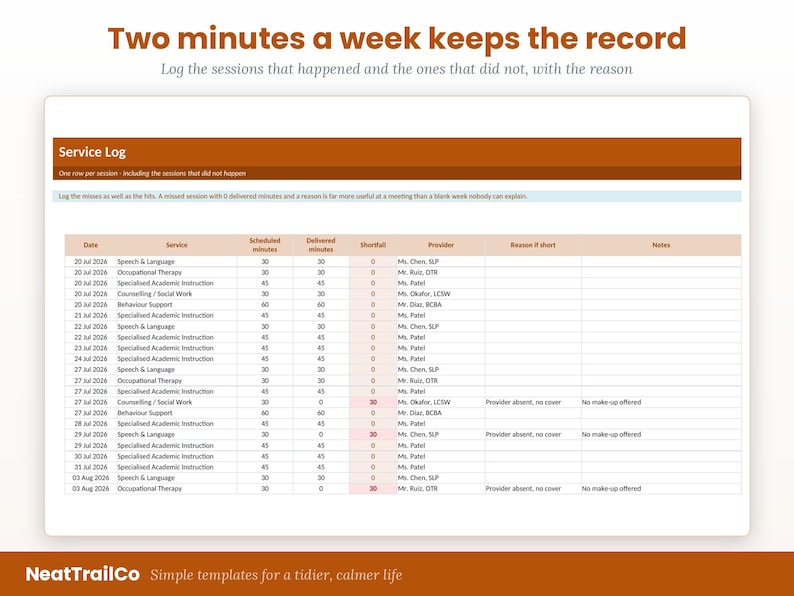The image size is (794, 596).
Task: Click the 'Log the misses as well' info banner
Action: click(x=397, y=196)
